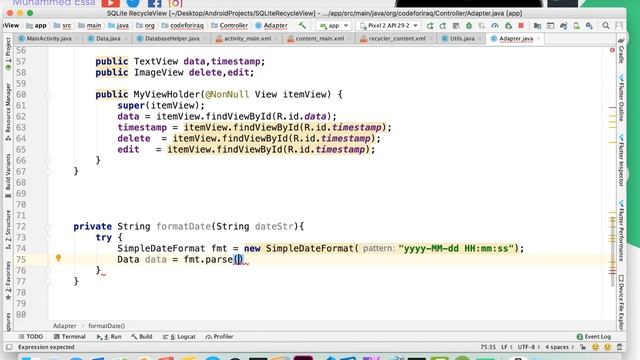Collapse the formatDate method on line 72
The height and width of the screenshot is (360, 640).
coord(48,227)
